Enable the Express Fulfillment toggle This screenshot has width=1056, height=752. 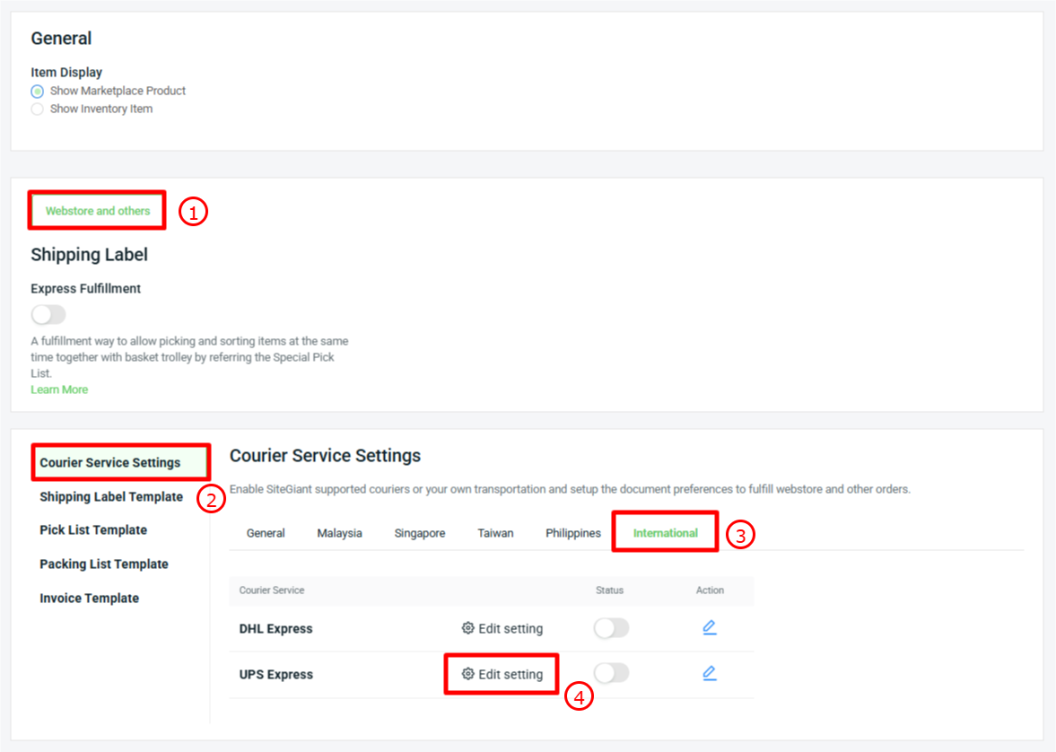coord(48,315)
